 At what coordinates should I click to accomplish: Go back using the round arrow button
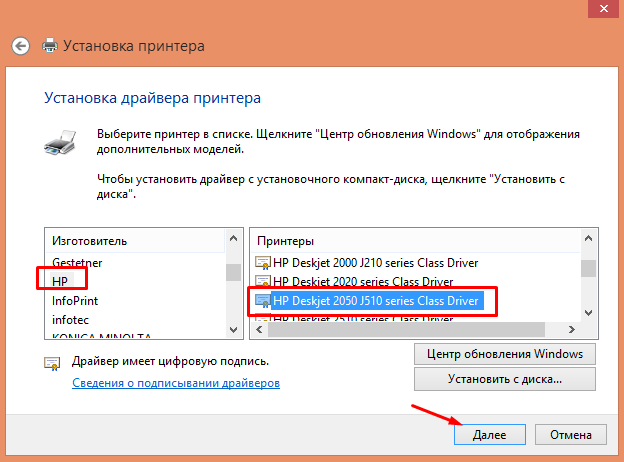(x=20, y=46)
